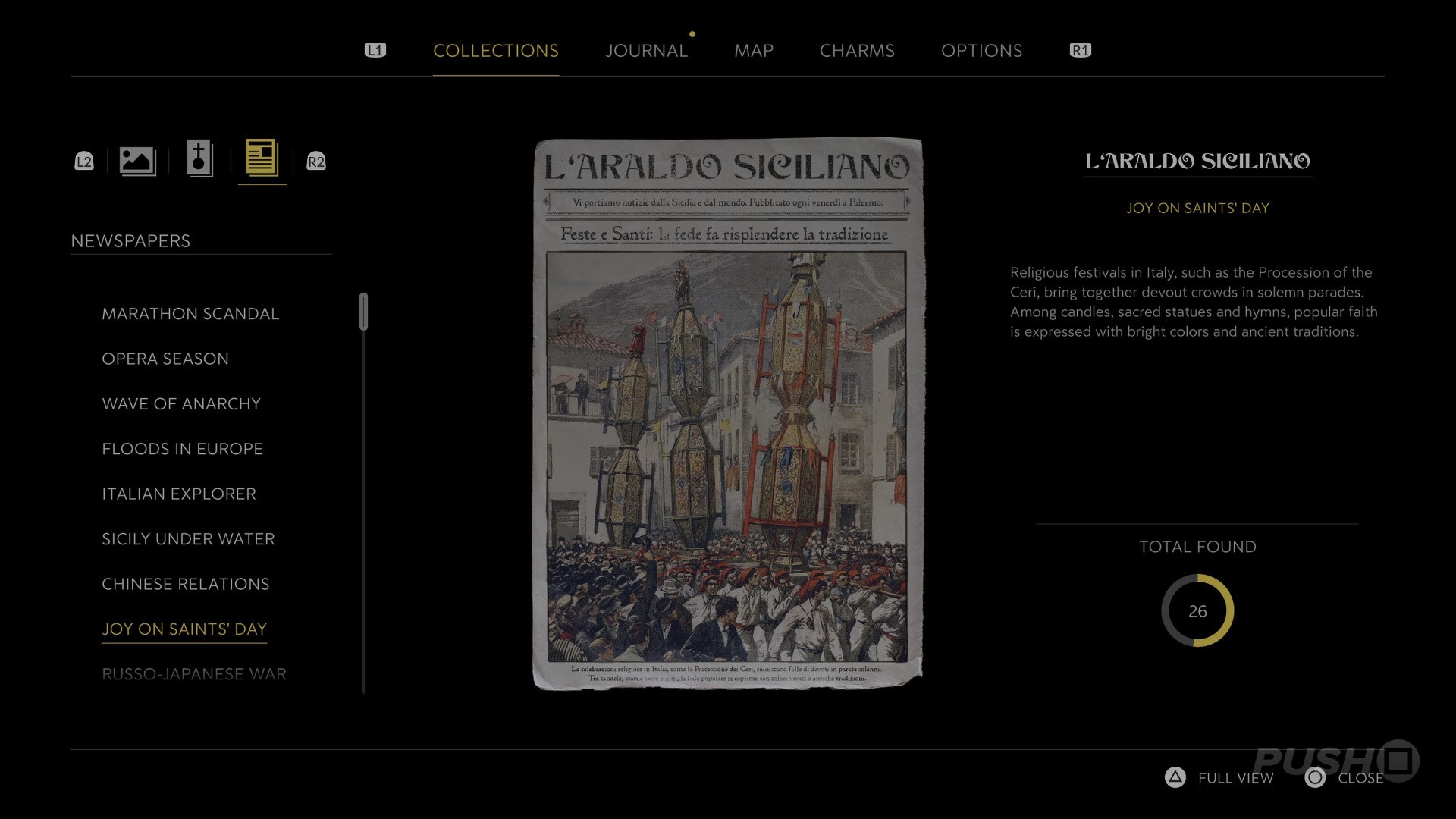The height and width of the screenshot is (819, 1456).
Task: Select the newspapers collection icon
Action: pyautogui.click(x=262, y=158)
